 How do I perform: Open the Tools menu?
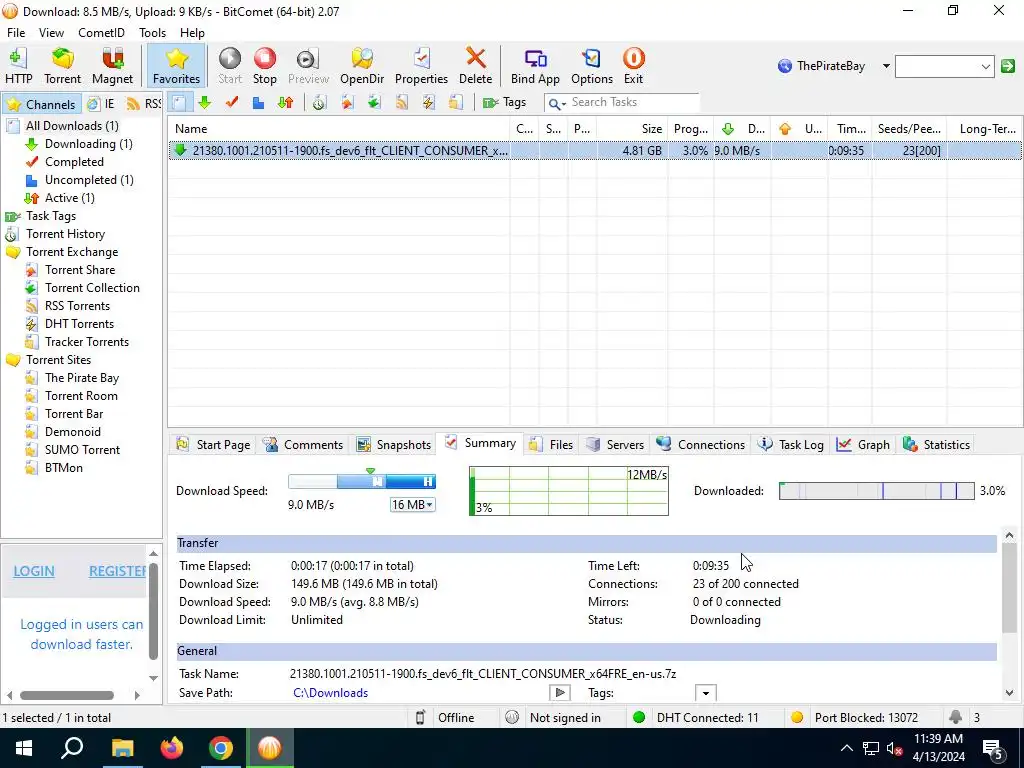pyautogui.click(x=152, y=33)
